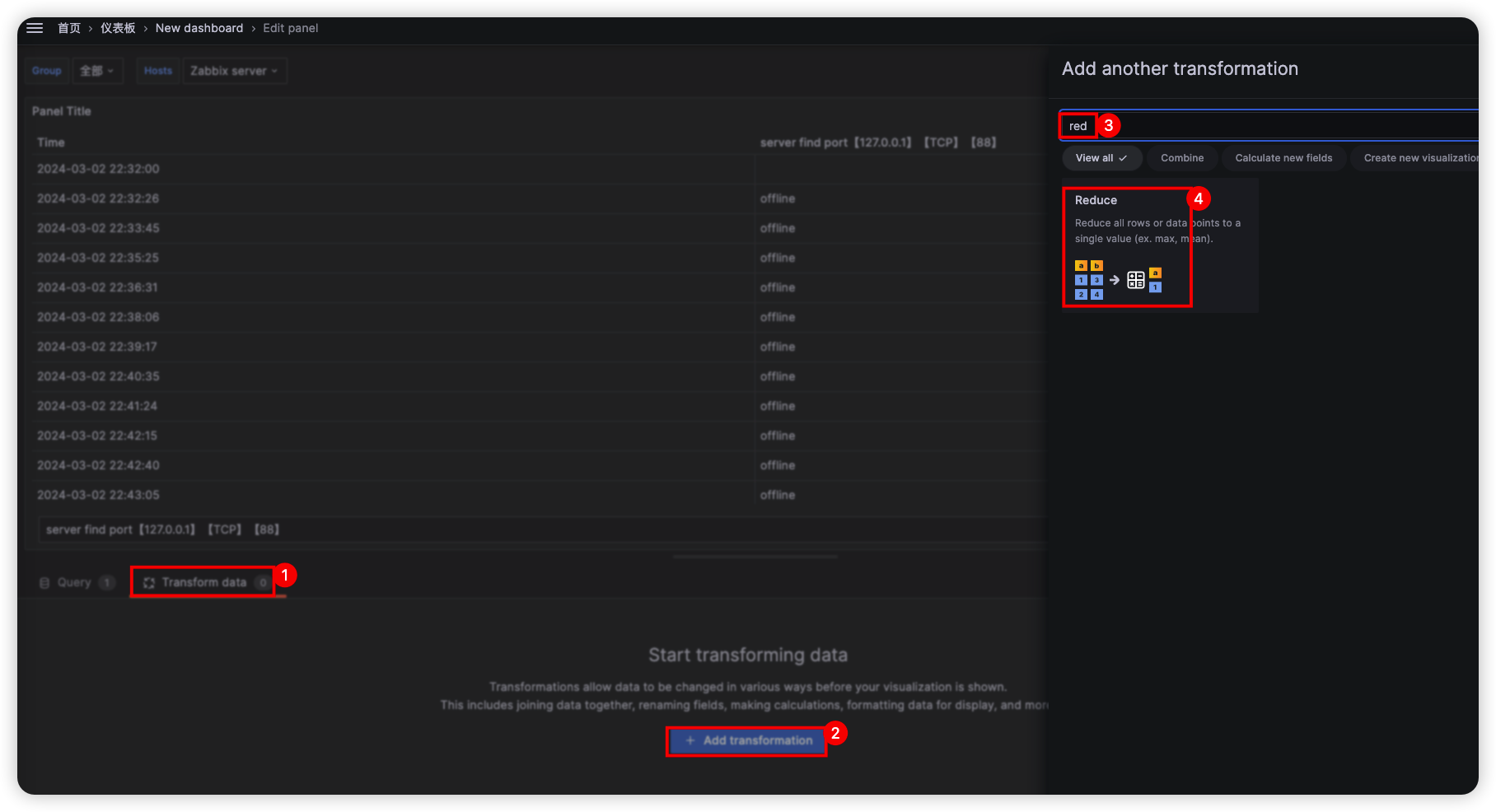Select the Calculate new fields filter
This screenshot has height=812, width=1496.
pyautogui.click(x=1283, y=158)
